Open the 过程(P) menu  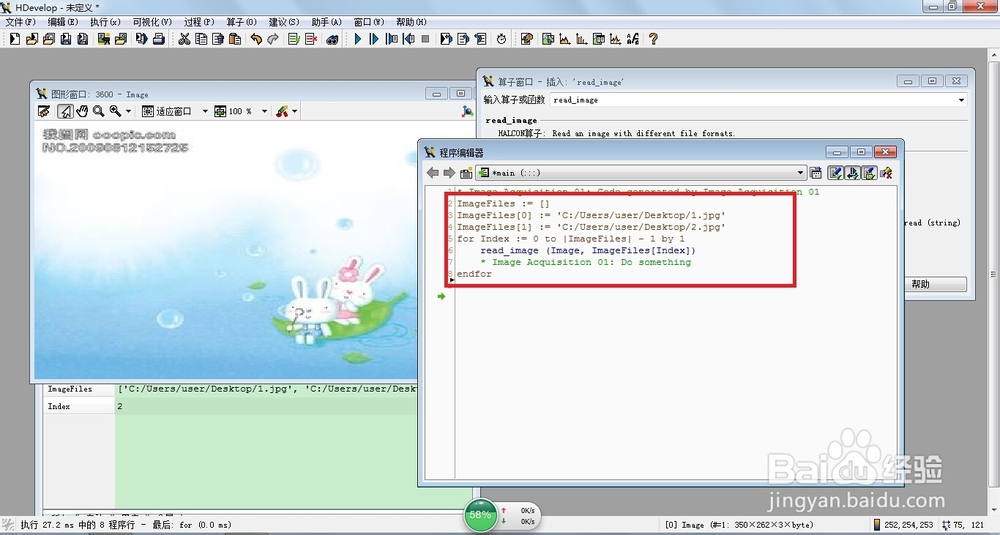tap(199, 22)
